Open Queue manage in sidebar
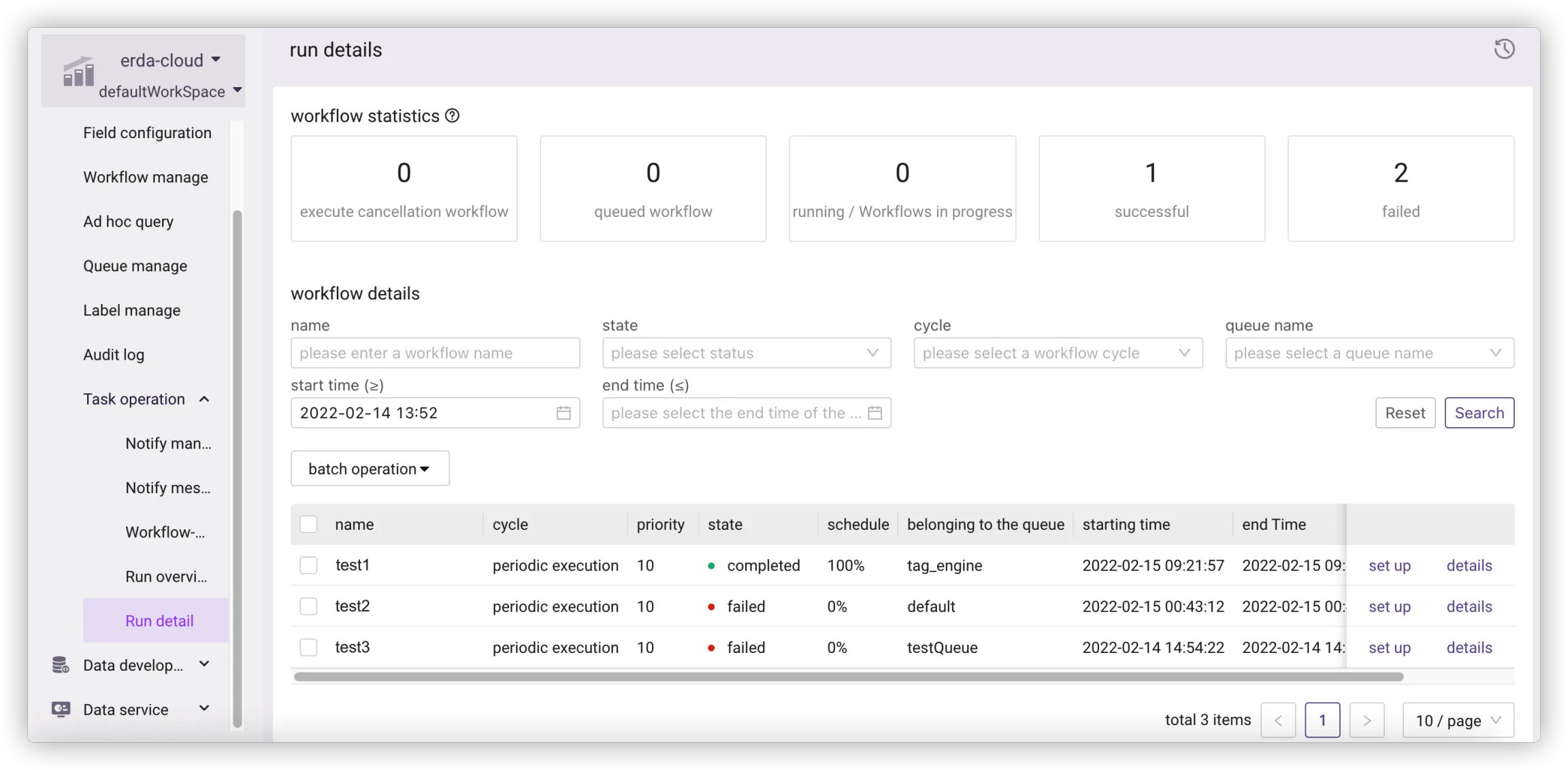 coord(135,266)
